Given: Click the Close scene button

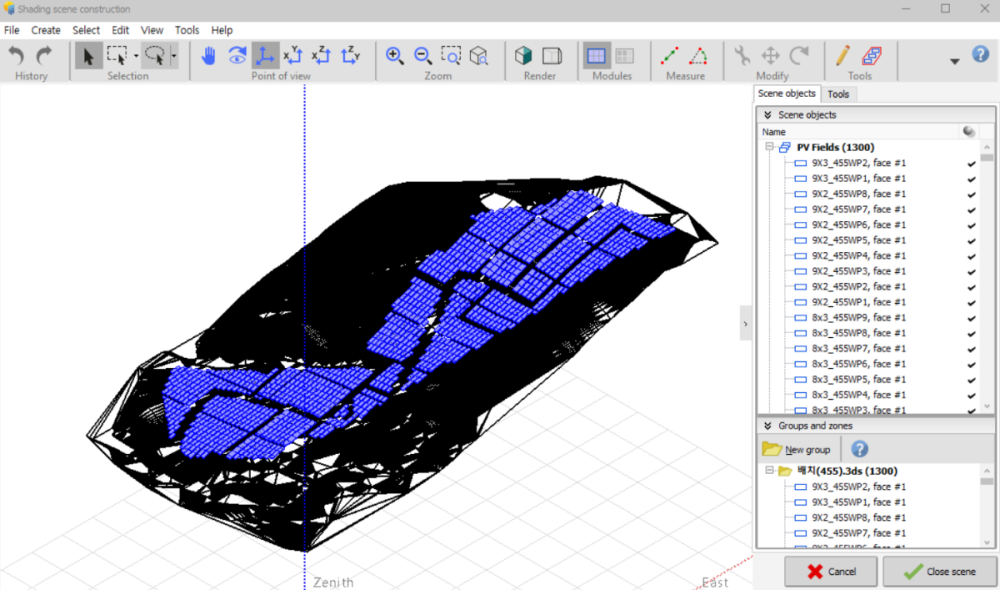Looking at the screenshot, I should coord(940,572).
